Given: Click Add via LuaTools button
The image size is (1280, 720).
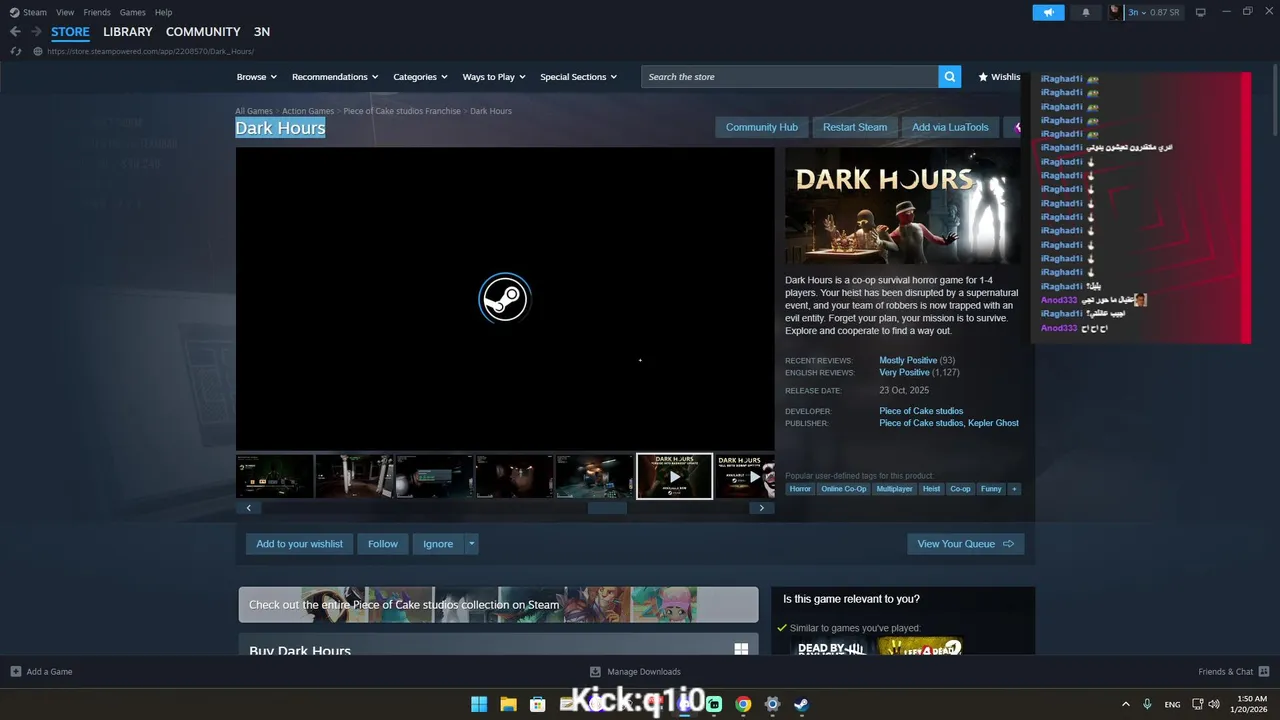Looking at the screenshot, I should [x=950, y=127].
